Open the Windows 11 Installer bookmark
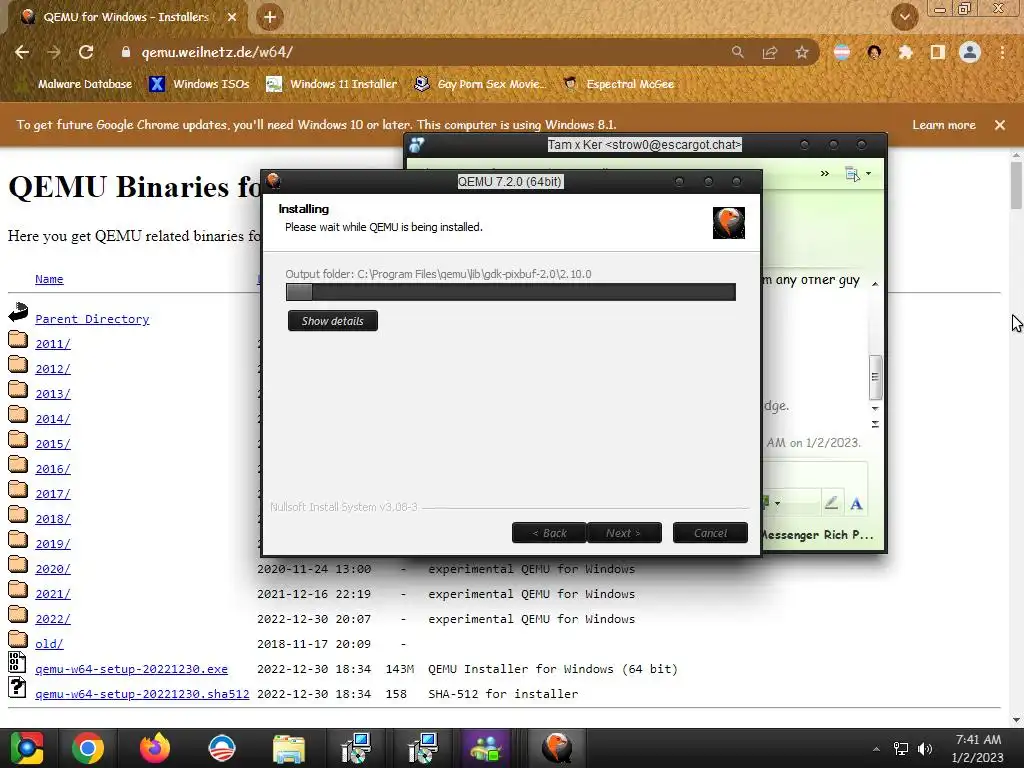The image size is (1024, 768). pos(332,84)
